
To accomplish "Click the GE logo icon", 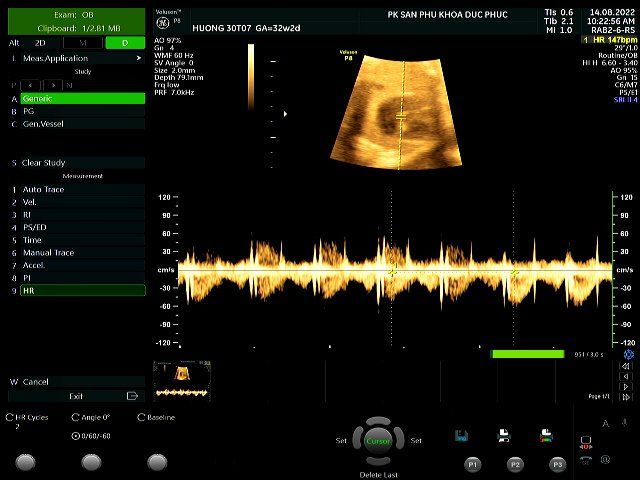I will click(x=162, y=23).
